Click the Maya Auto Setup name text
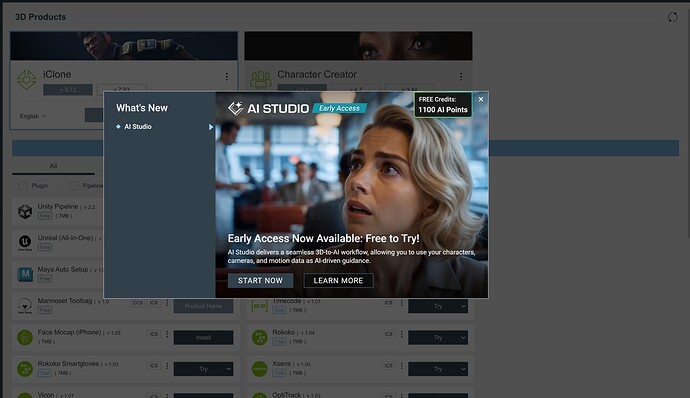Screen dimensions: 690x398 pos(63,269)
